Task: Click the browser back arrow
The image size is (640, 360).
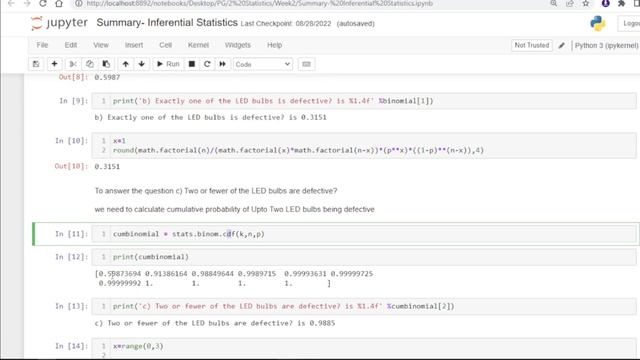Action: coord(11,4)
